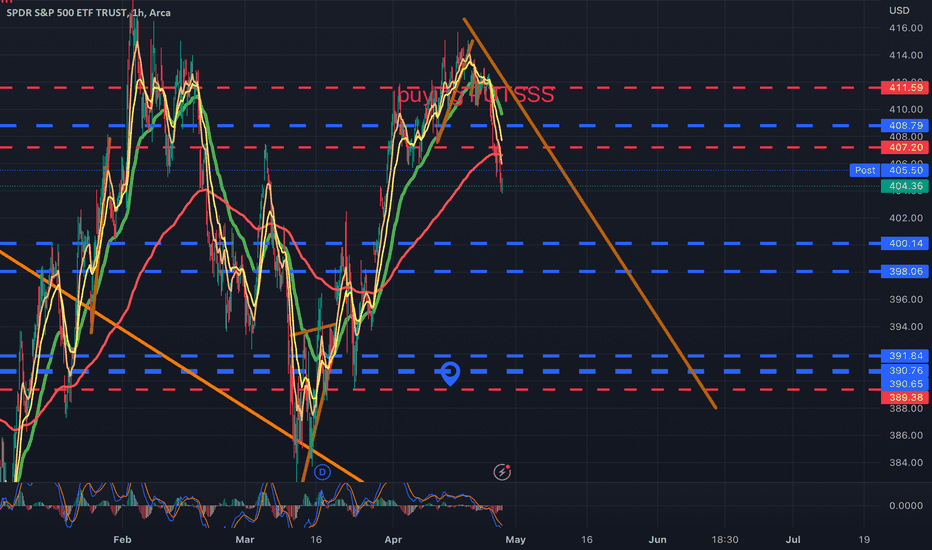Screen dimensions: 932x550
Task: Click the 416.00 price scale value
Action: pos(906,27)
